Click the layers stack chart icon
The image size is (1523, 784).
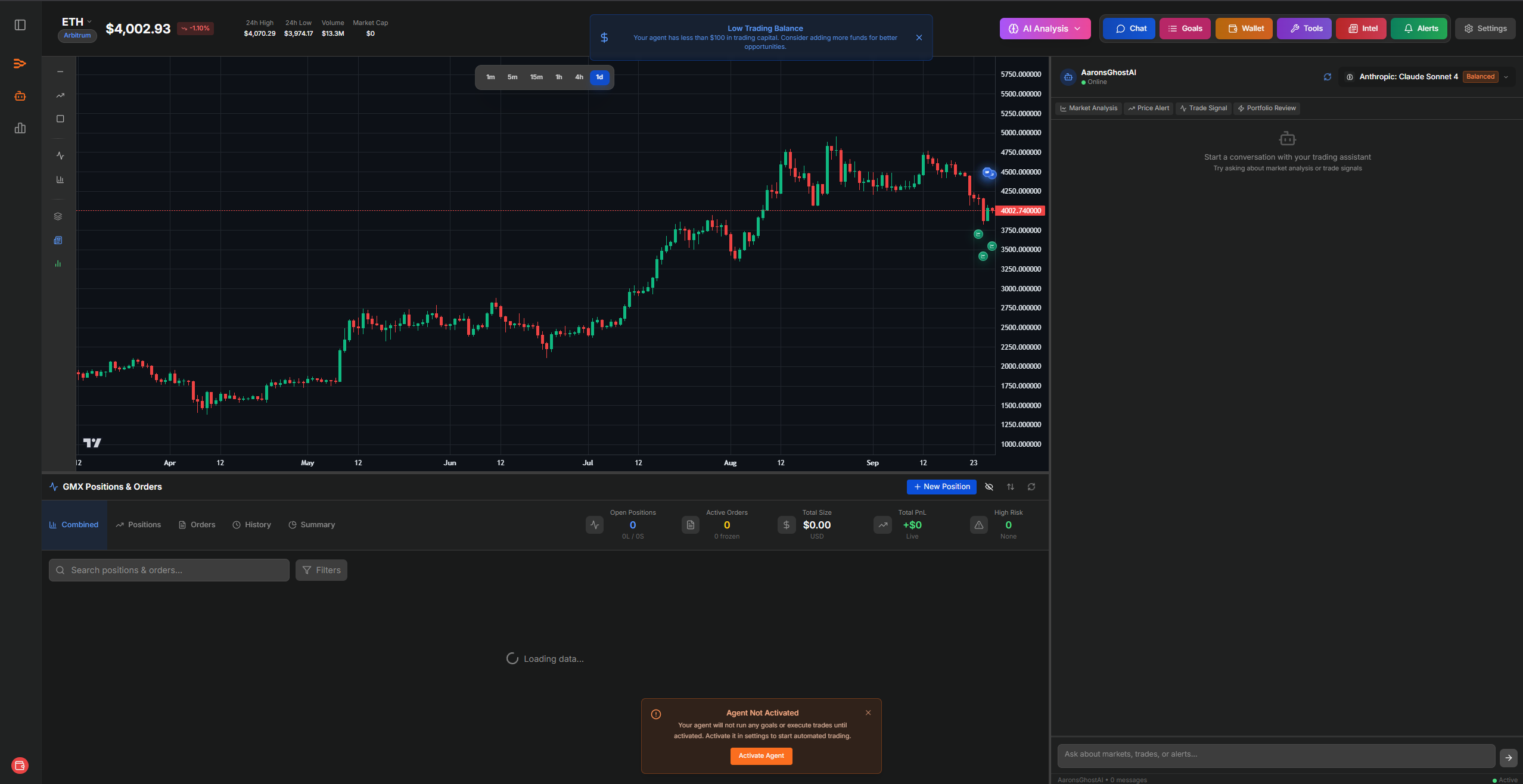(x=58, y=216)
